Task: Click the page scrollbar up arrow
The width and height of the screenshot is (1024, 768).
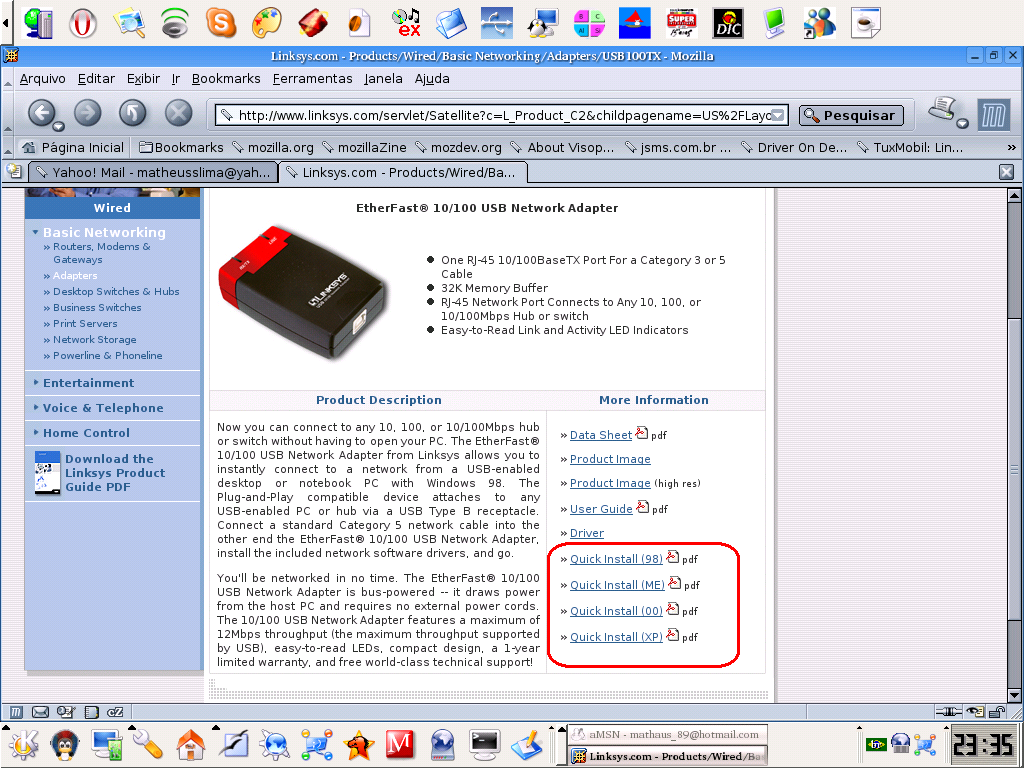Action: (x=1014, y=195)
